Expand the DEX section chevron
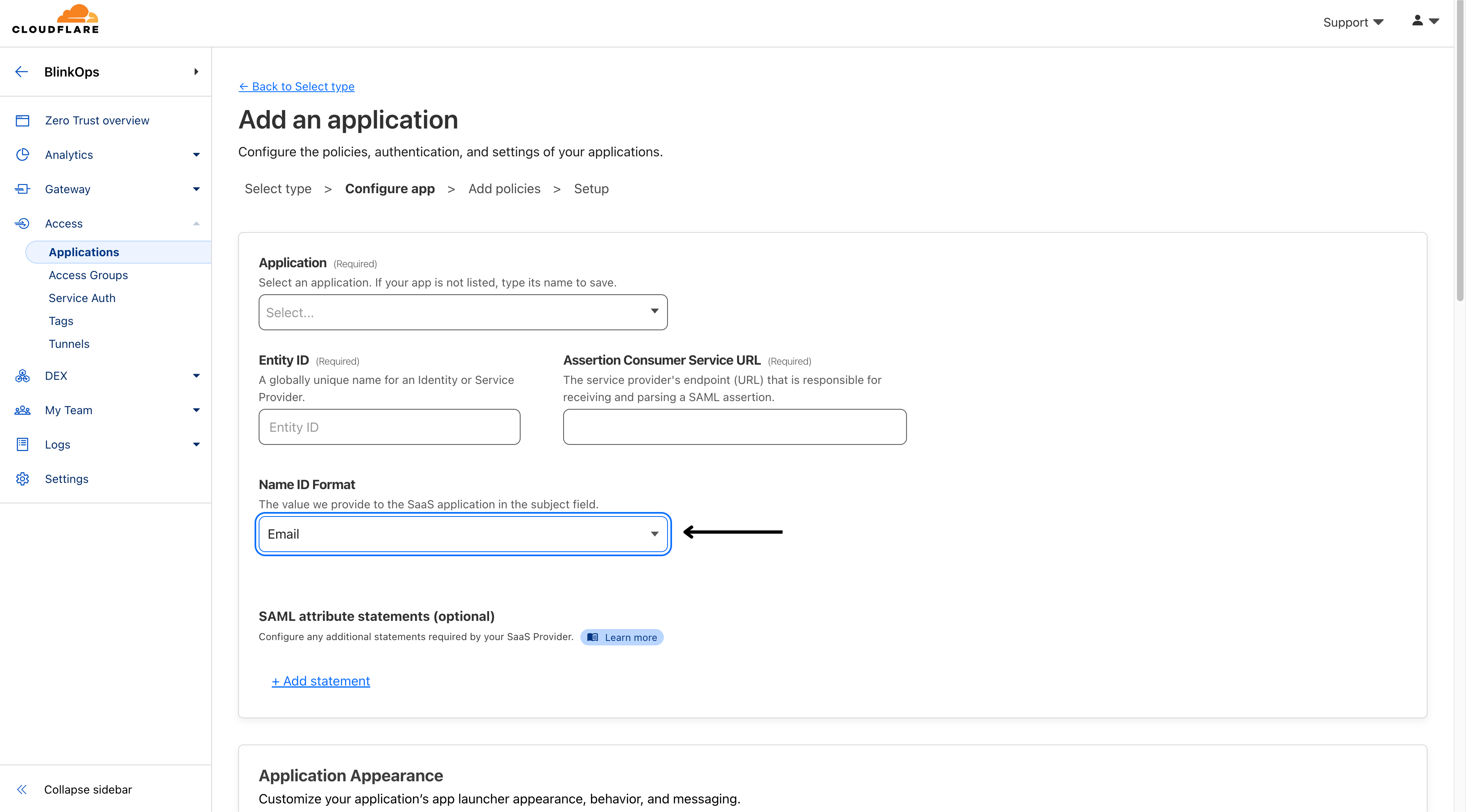Screen dimensions: 1466x812 pos(196,376)
